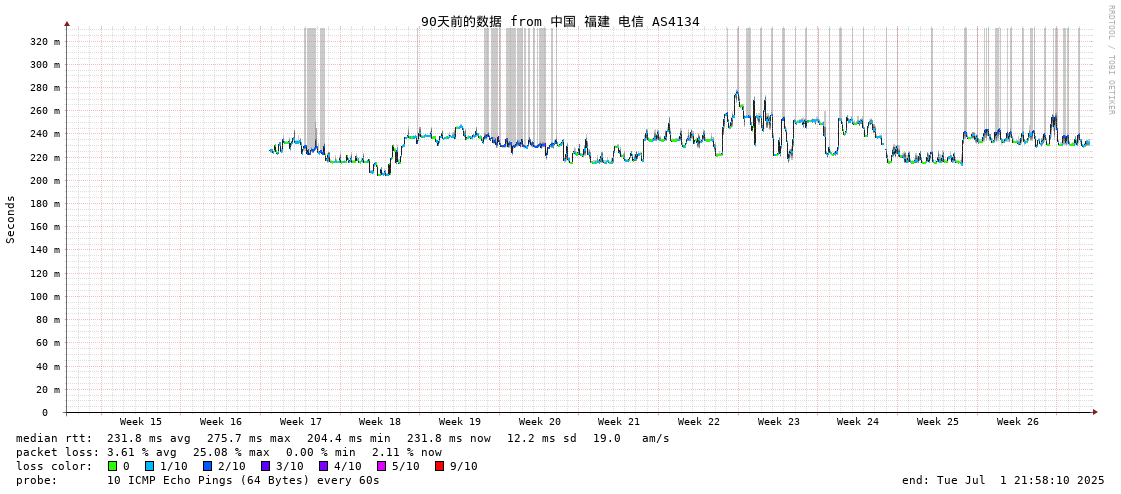Image resolution: width=1121 pixels, height=494 pixels.
Task: Click the "120 m" y-axis value
Action: coord(45,273)
